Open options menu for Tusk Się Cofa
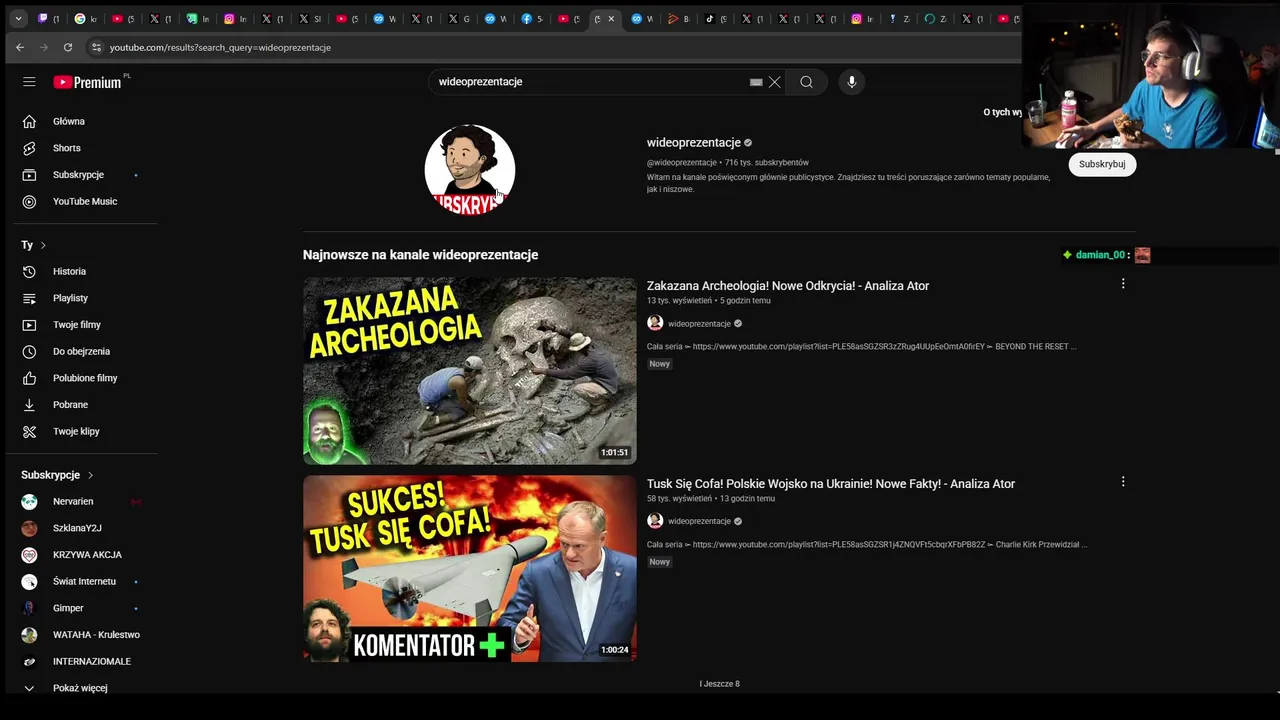This screenshot has width=1280, height=720. [x=1123, y=482]
